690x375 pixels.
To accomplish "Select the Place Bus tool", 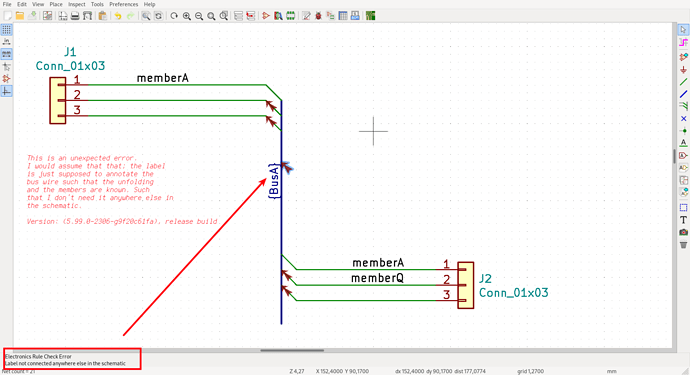I will click(683, 94).
